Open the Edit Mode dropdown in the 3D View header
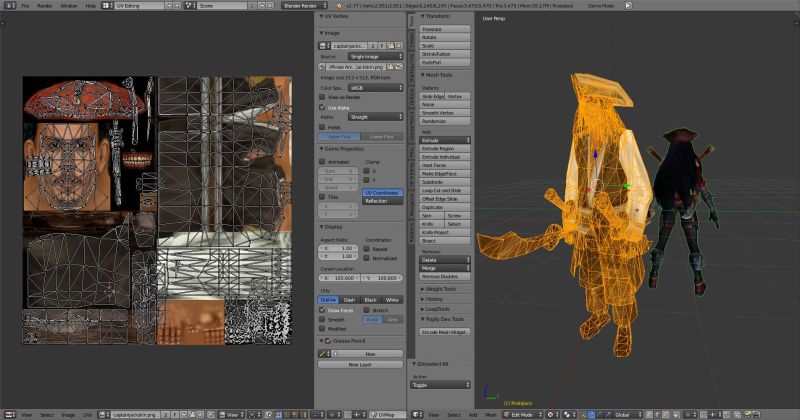Image resolution: width=800 pixels, height=420 pixels. point(523,414)
